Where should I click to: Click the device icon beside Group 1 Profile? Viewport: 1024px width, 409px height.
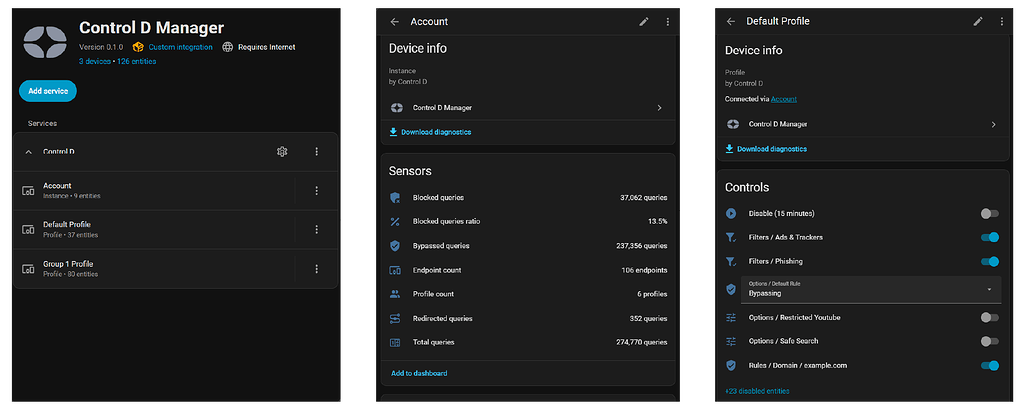[x=28, y=269]
